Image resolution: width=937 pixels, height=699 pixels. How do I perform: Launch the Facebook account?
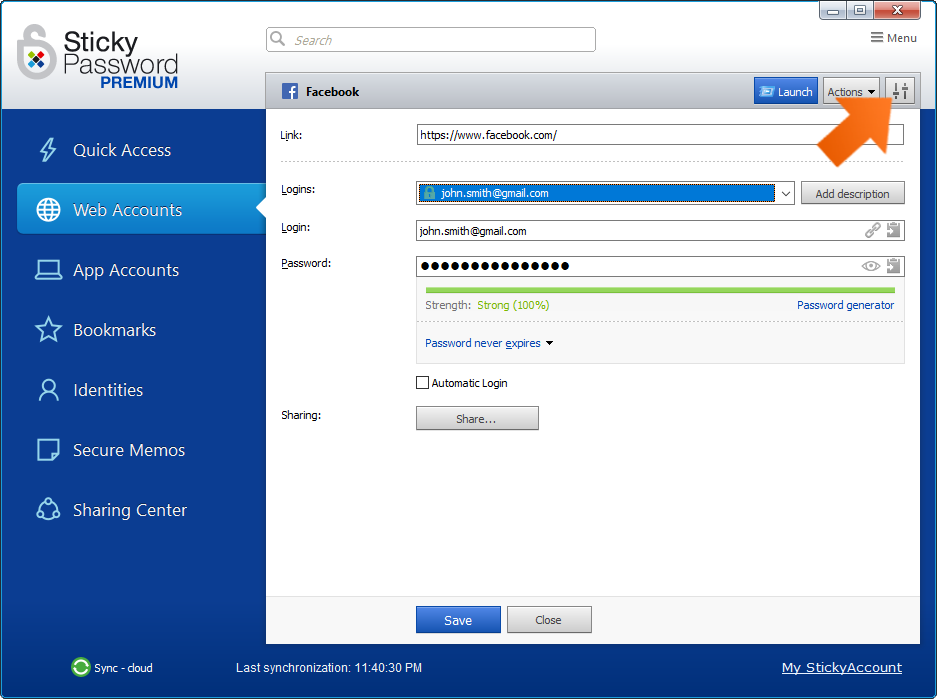pyautogui.click(x=786, y=91)
